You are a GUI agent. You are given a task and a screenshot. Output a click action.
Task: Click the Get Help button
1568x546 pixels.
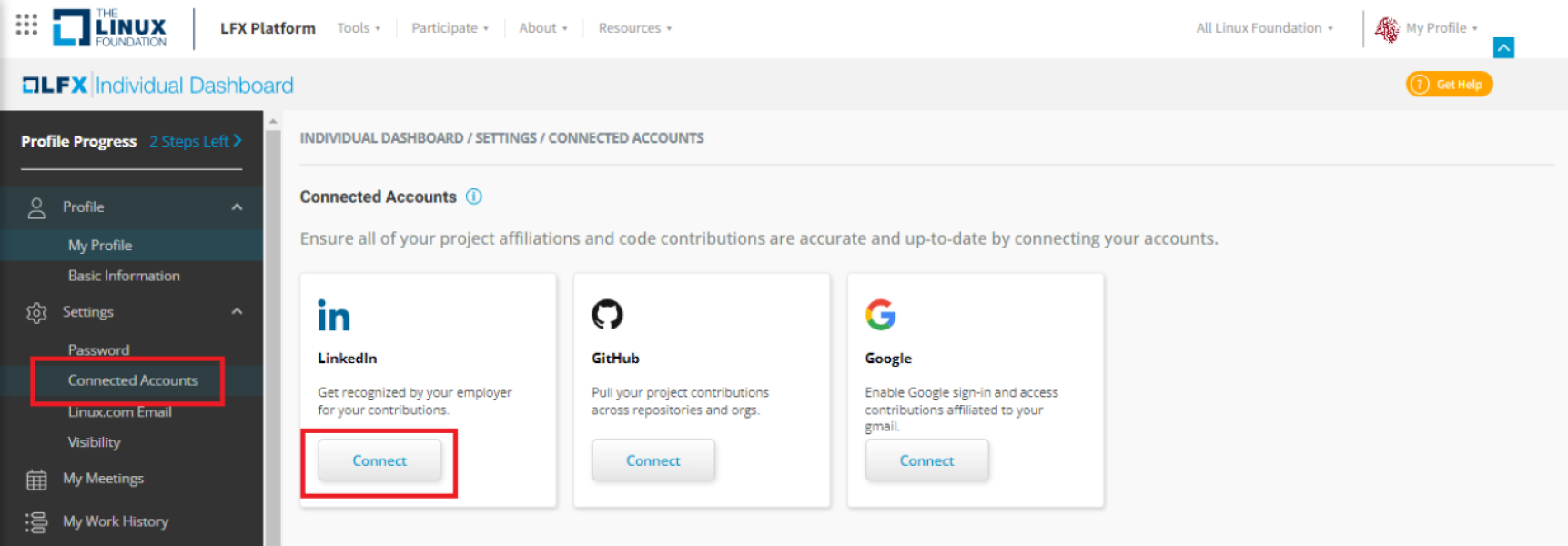1449,85
